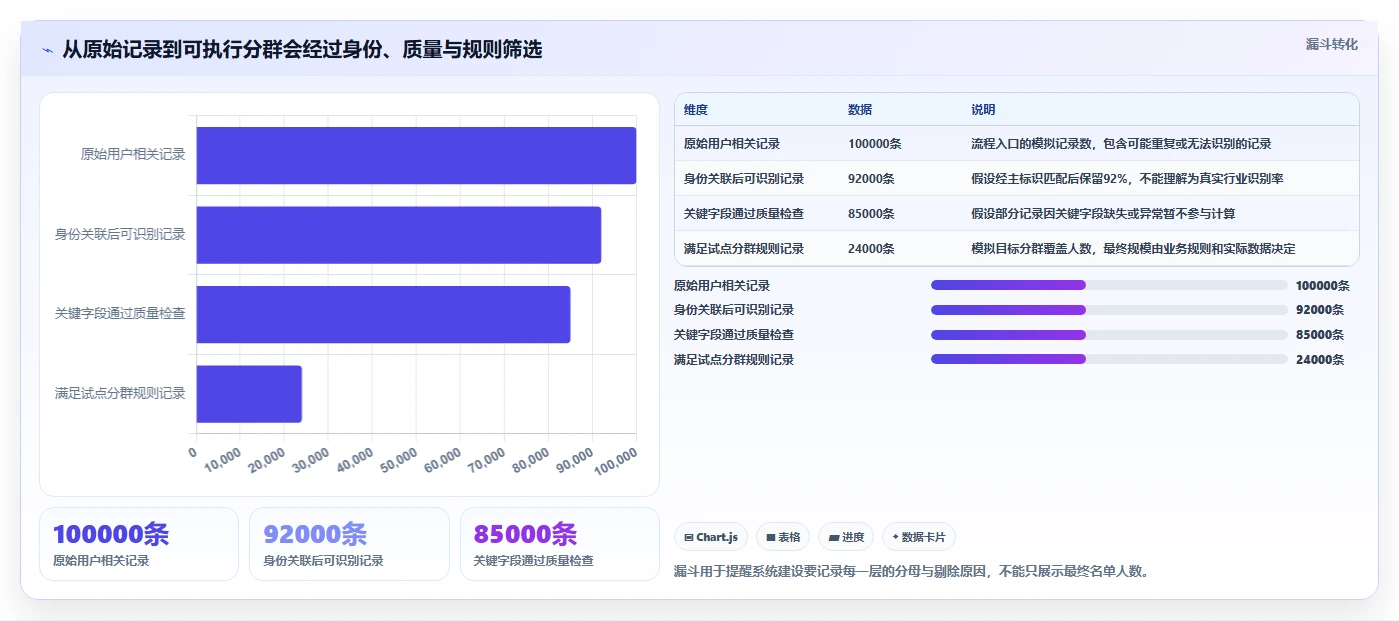This screenshot has height=621, width=1399.
Task: Click the 92000条 progress bar
Action: pos(1109,310)
